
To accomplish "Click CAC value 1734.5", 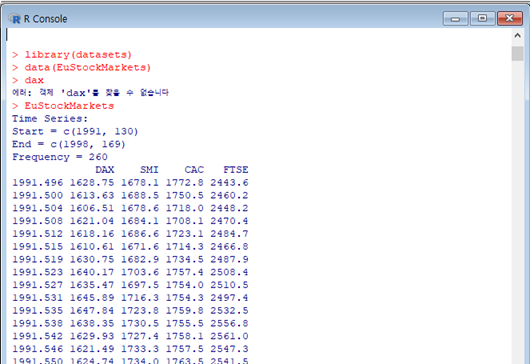I will [x=185, y=260].
